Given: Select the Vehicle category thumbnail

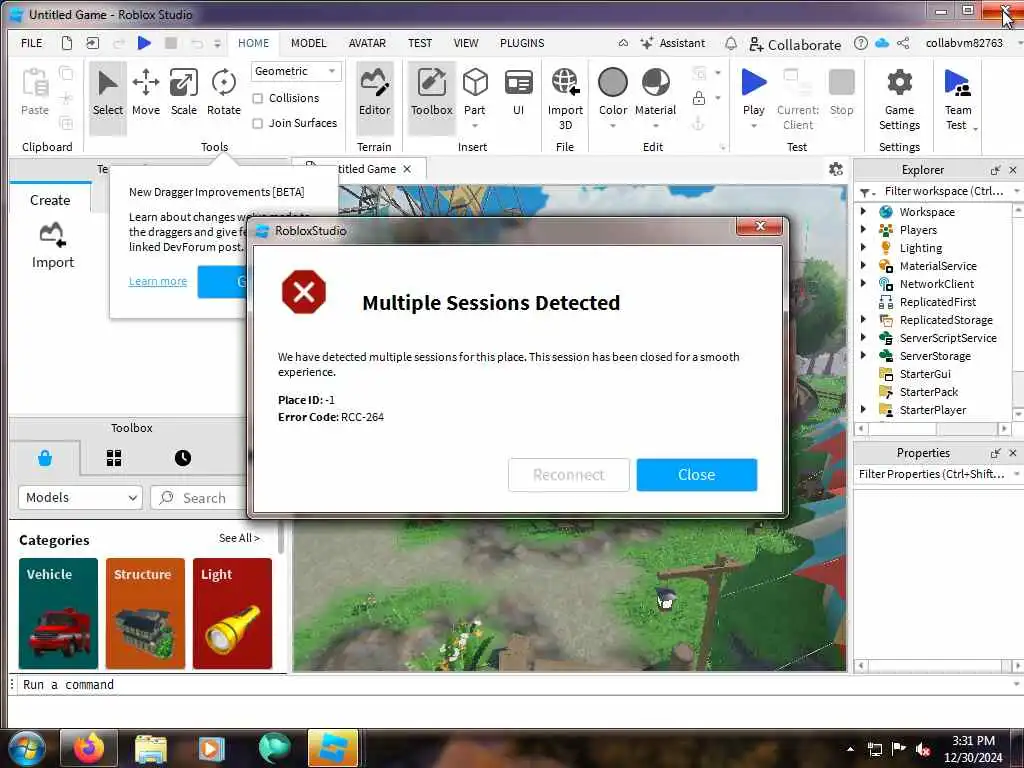Looking at the screenshot, I should tap(58, 613).
